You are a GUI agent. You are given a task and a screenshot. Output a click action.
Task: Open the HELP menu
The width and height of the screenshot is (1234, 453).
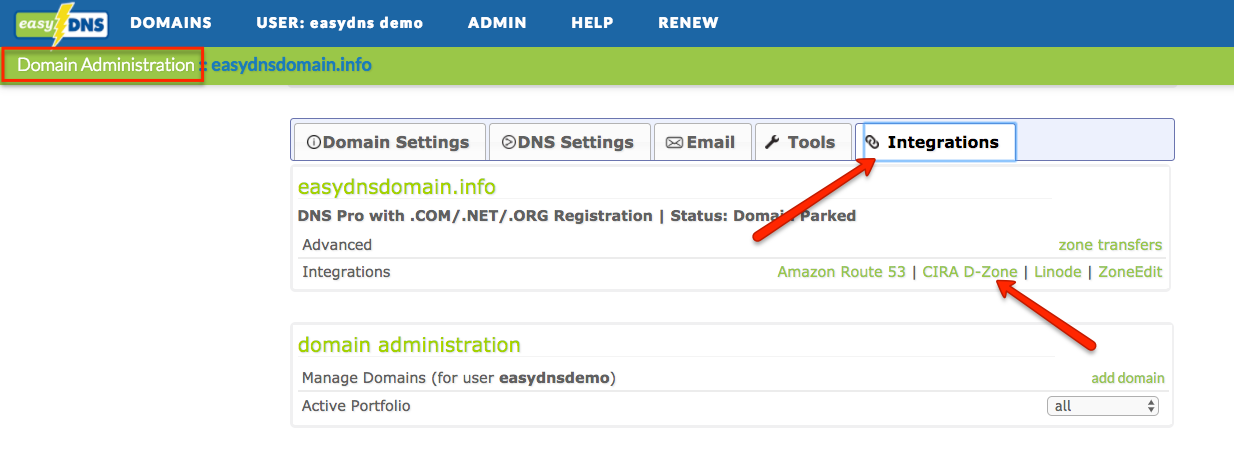[592, 22]
